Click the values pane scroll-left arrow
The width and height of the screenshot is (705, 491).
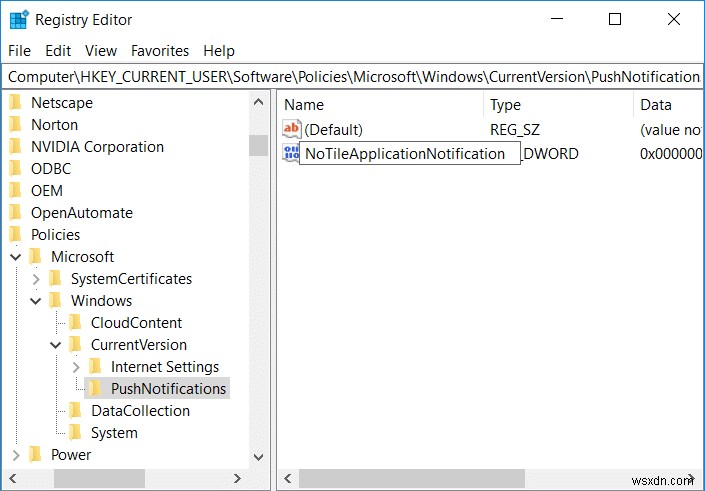[288, 478]
